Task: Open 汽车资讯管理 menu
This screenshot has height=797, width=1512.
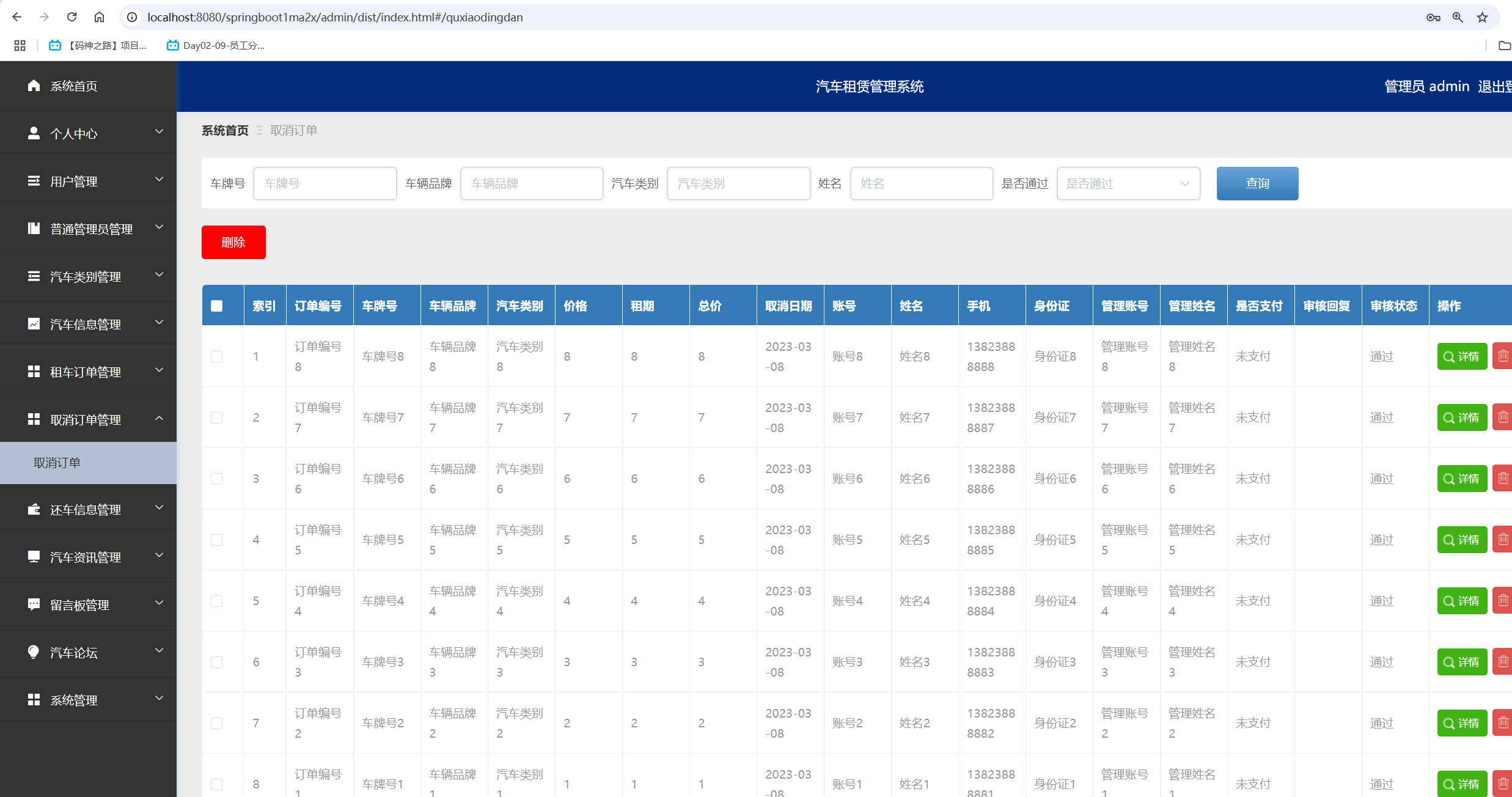Action: 89,557
